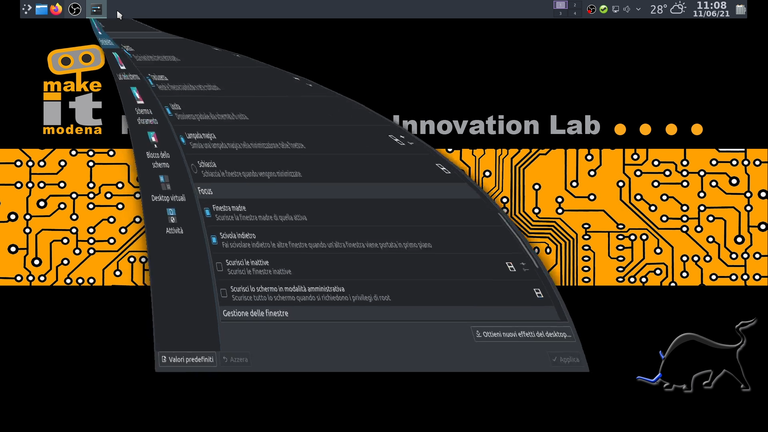Launch Firefox from the panel
768x432 pixels.
pyautogui.click(x=56, y=9)
